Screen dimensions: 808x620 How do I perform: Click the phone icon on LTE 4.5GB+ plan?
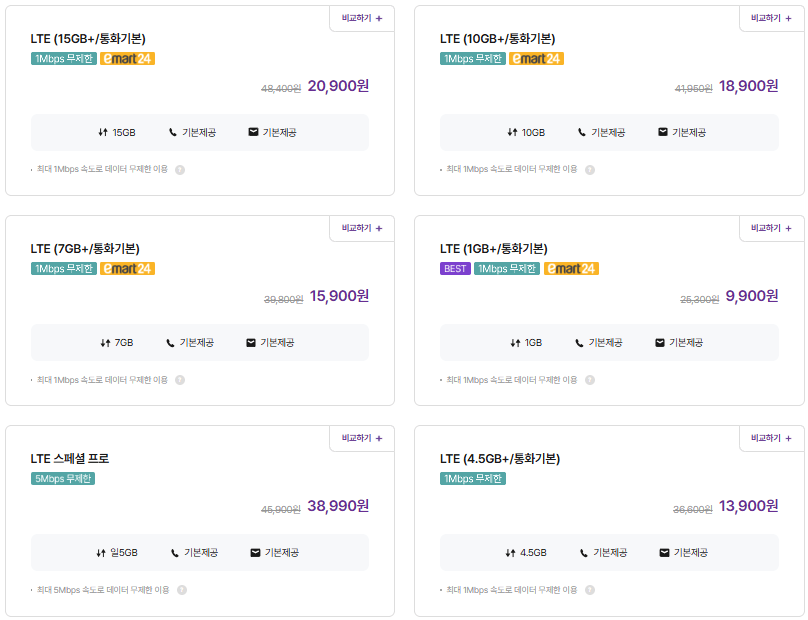click(x=584, y=552)
